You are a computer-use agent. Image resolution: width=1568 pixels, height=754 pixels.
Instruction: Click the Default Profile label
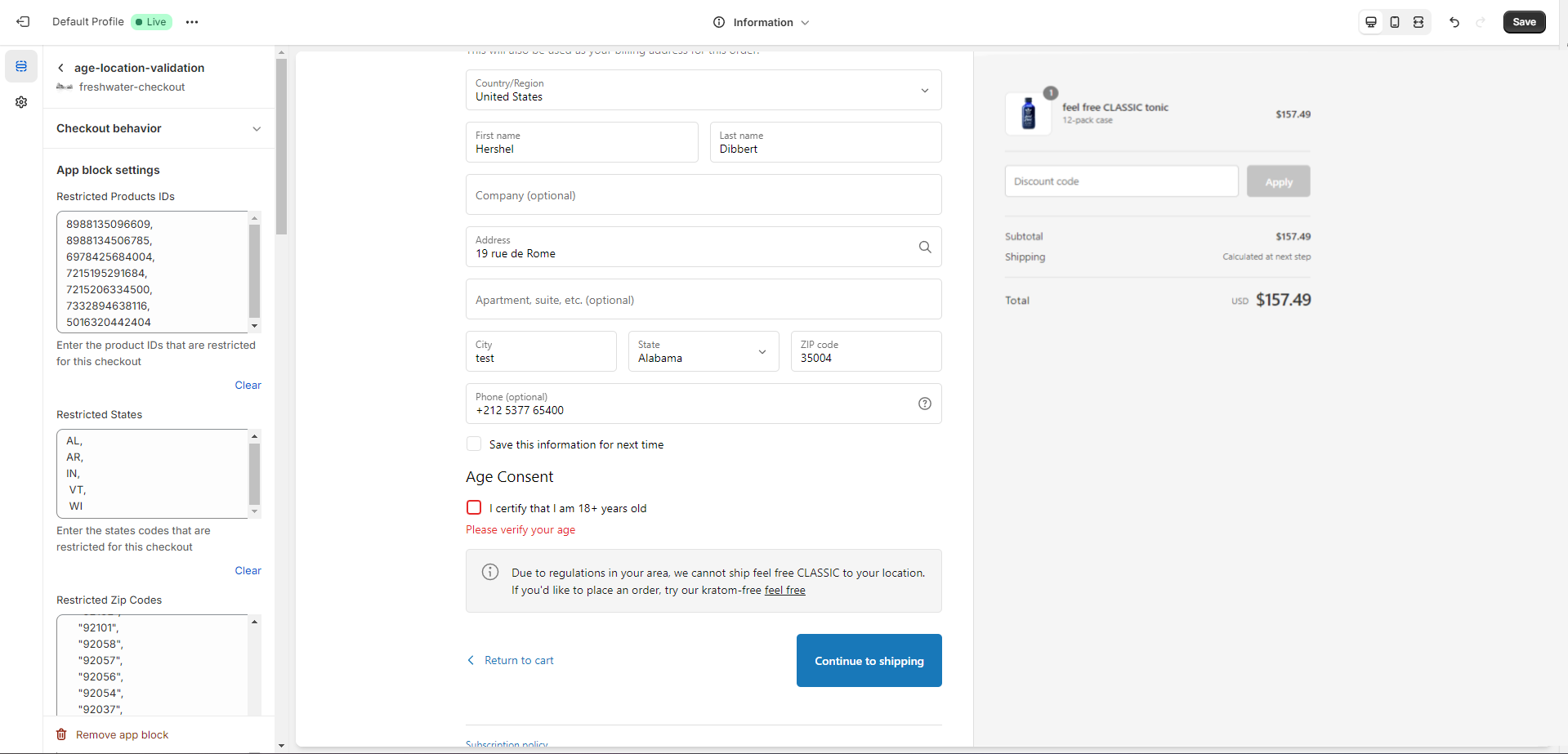point(88,22)
